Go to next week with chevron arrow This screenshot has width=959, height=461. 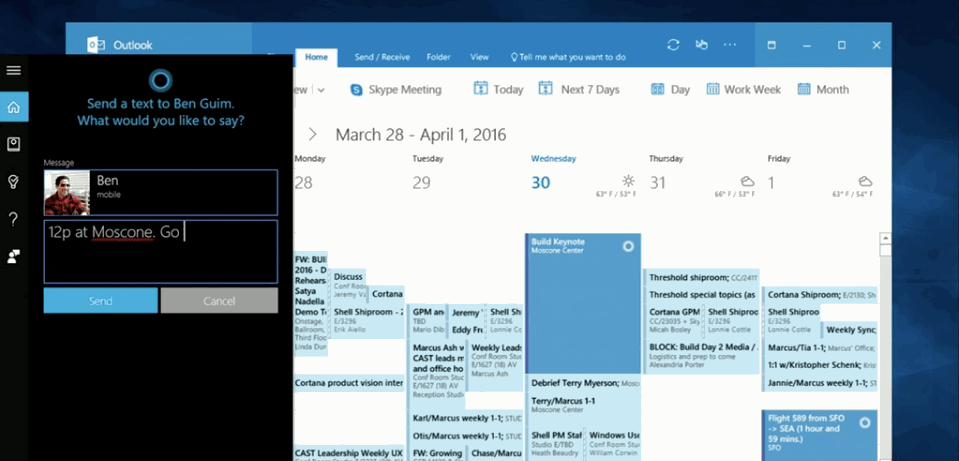313,134
